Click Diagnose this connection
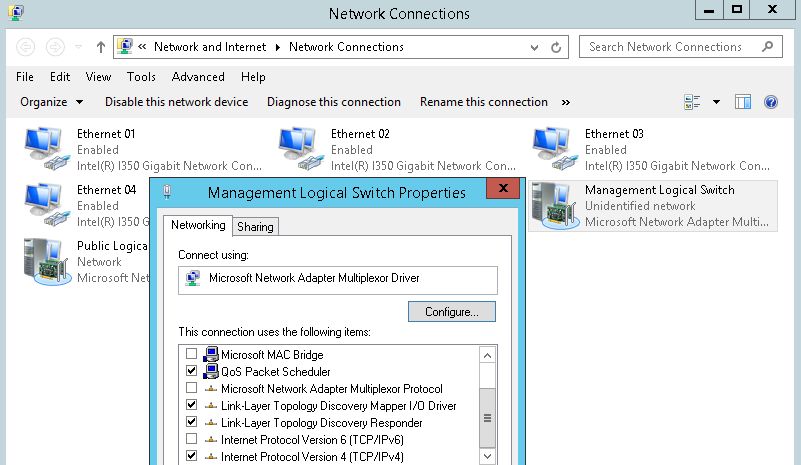Viewport: 801px width, 465px height. point(334,102)
